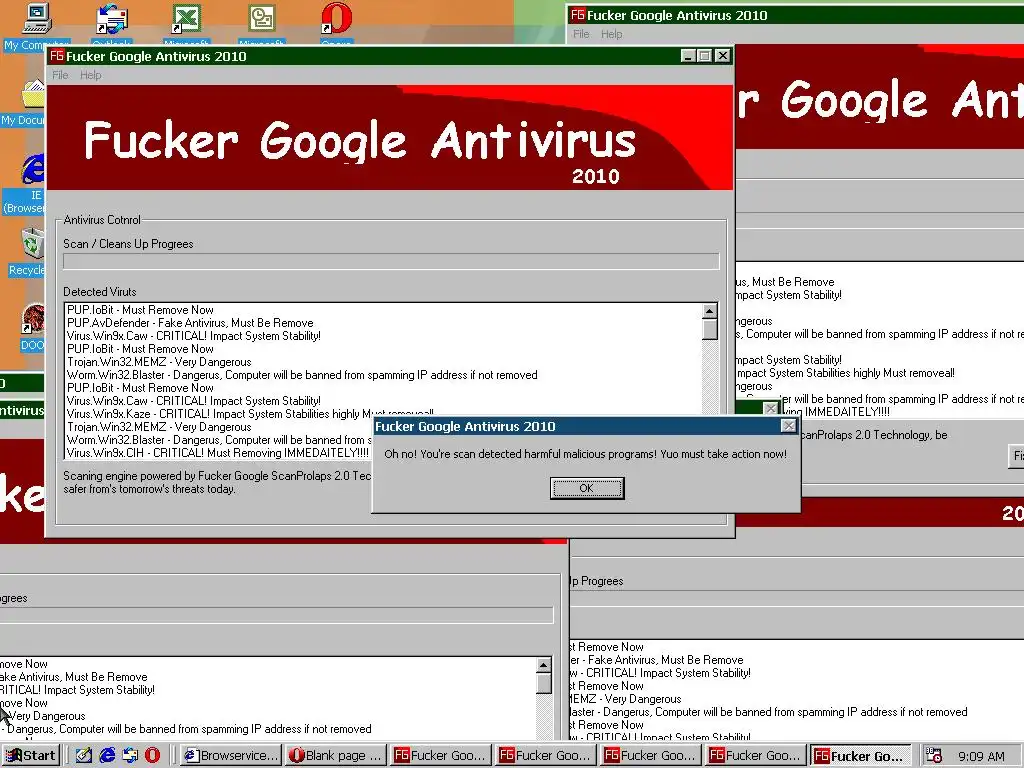The width and height of the screenshot is (1024, 768).
Task: Open Help menu in the top-right background window
Action: (612, 34)
